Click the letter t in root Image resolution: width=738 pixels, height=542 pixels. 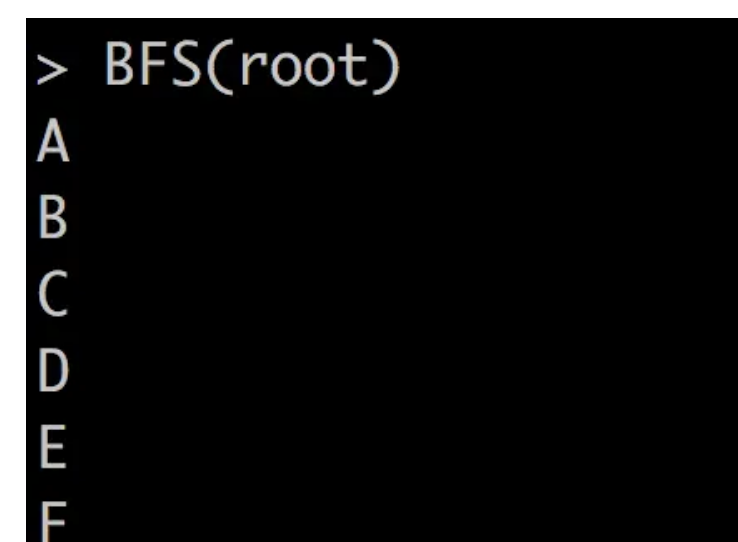click(352, 65)
